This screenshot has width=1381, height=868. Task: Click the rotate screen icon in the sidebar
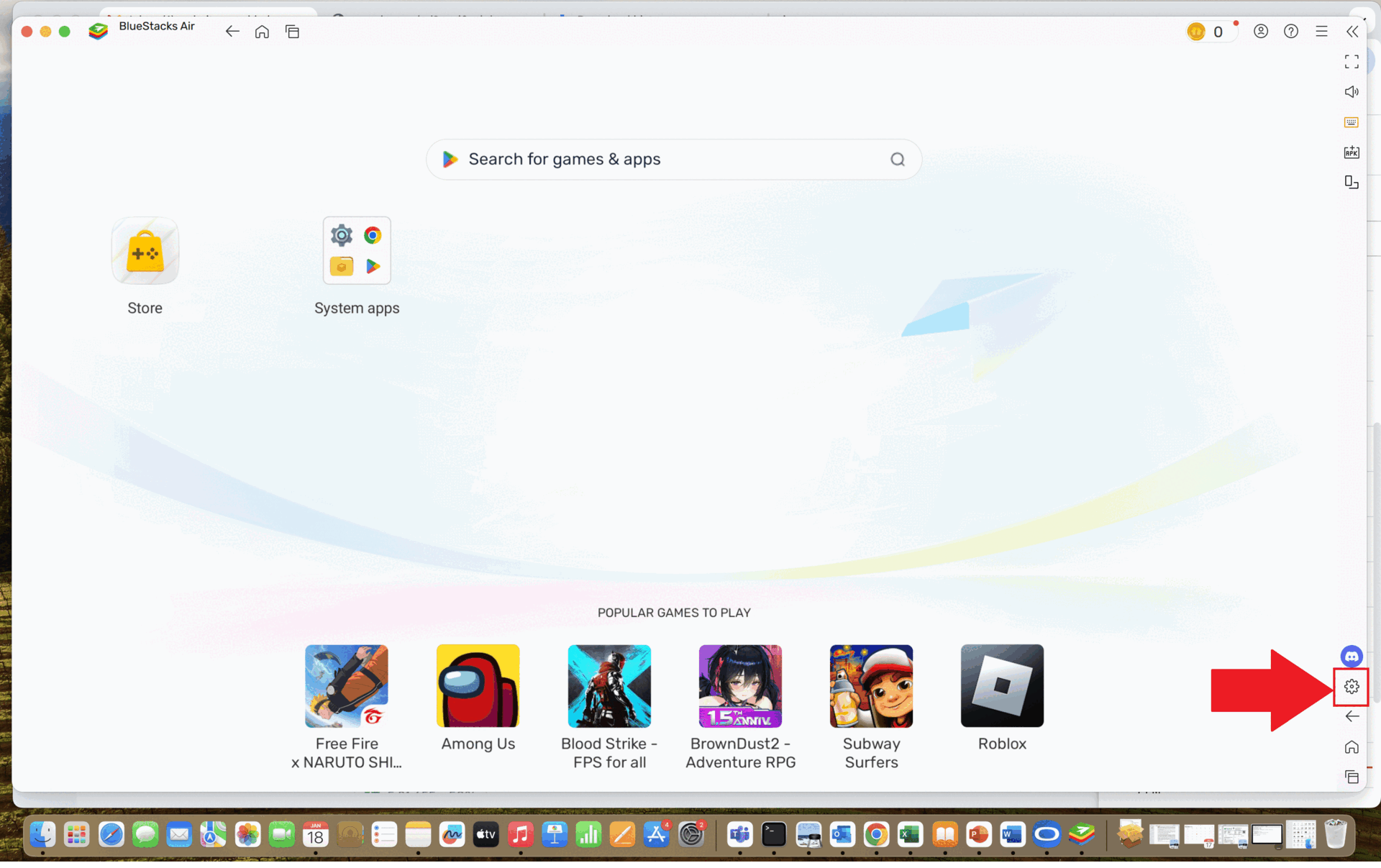[x=1351, y=182]
